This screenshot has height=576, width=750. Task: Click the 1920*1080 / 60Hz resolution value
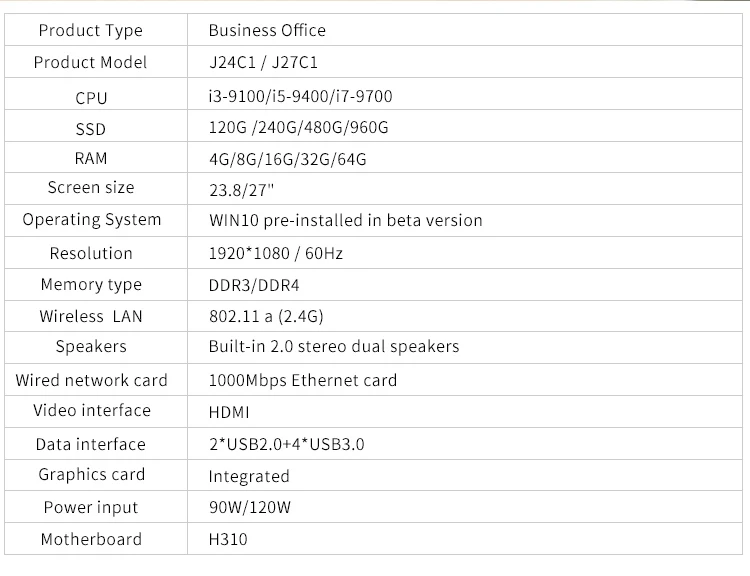point(275,254)
